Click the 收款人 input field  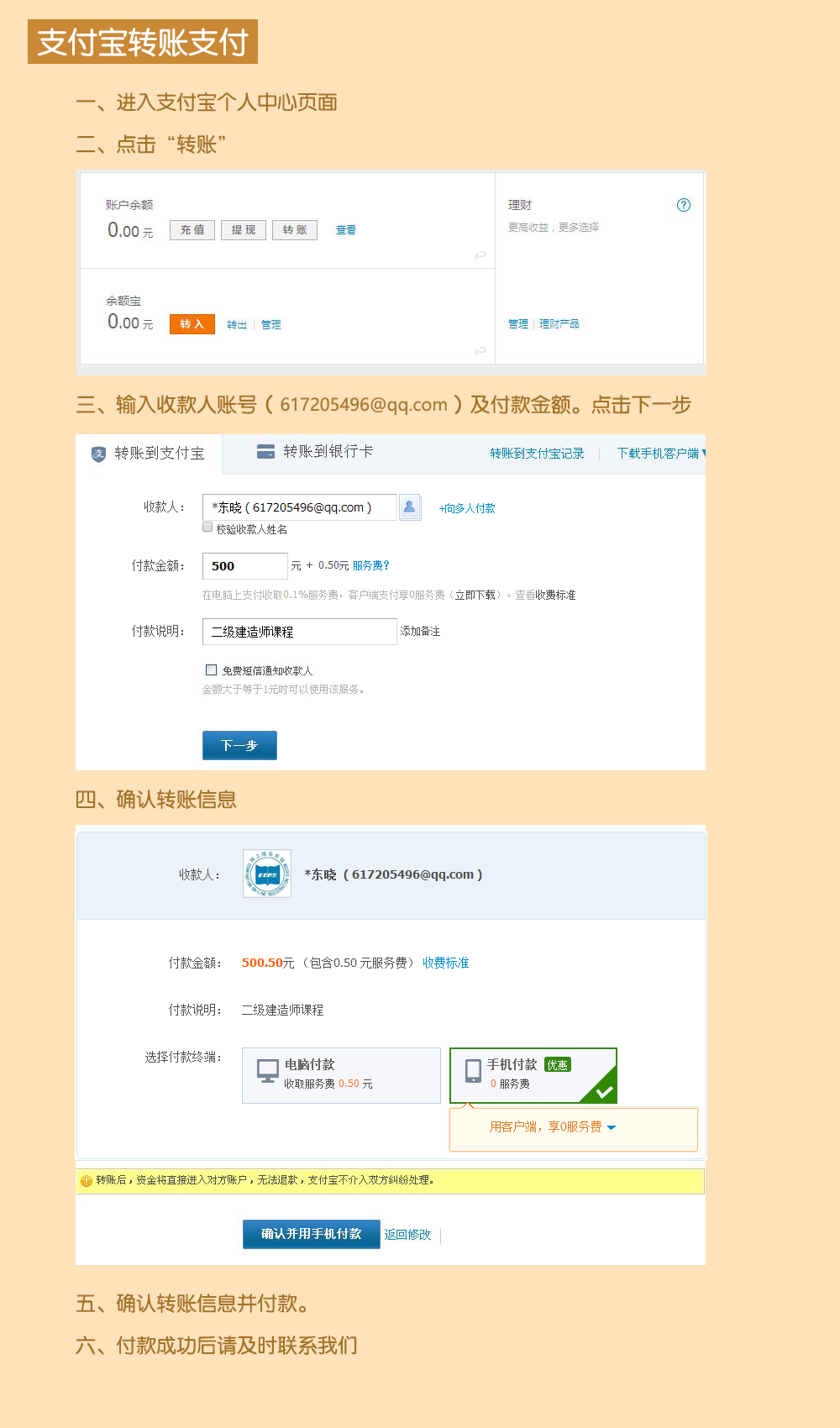click(300, 507)
